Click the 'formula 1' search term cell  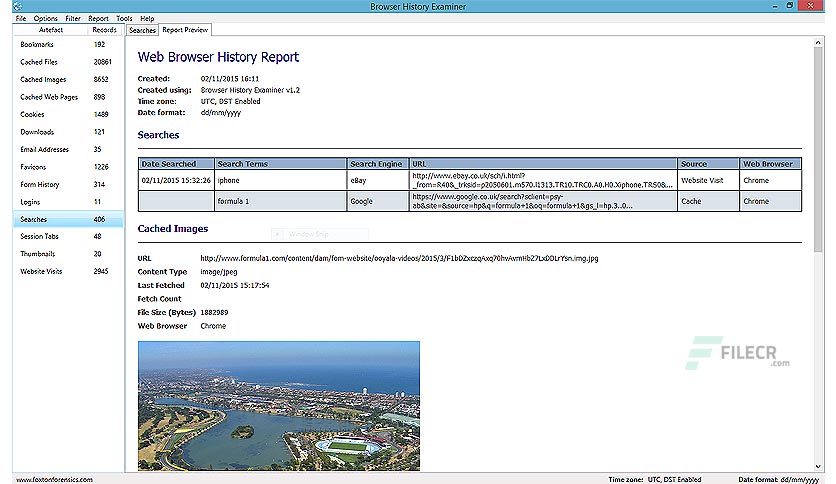coord(280,201)
